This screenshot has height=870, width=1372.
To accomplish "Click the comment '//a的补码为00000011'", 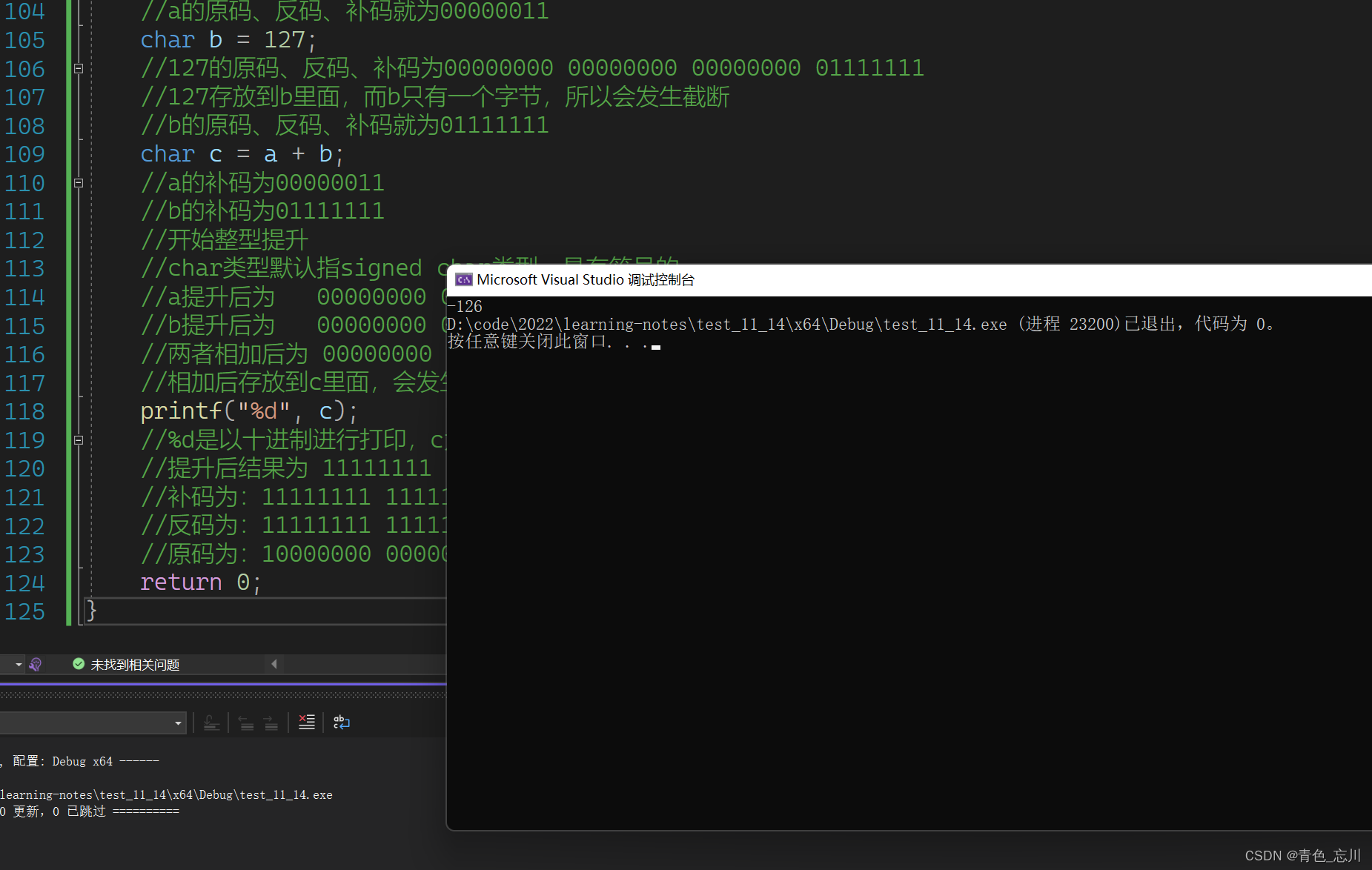I will [262, 183].
